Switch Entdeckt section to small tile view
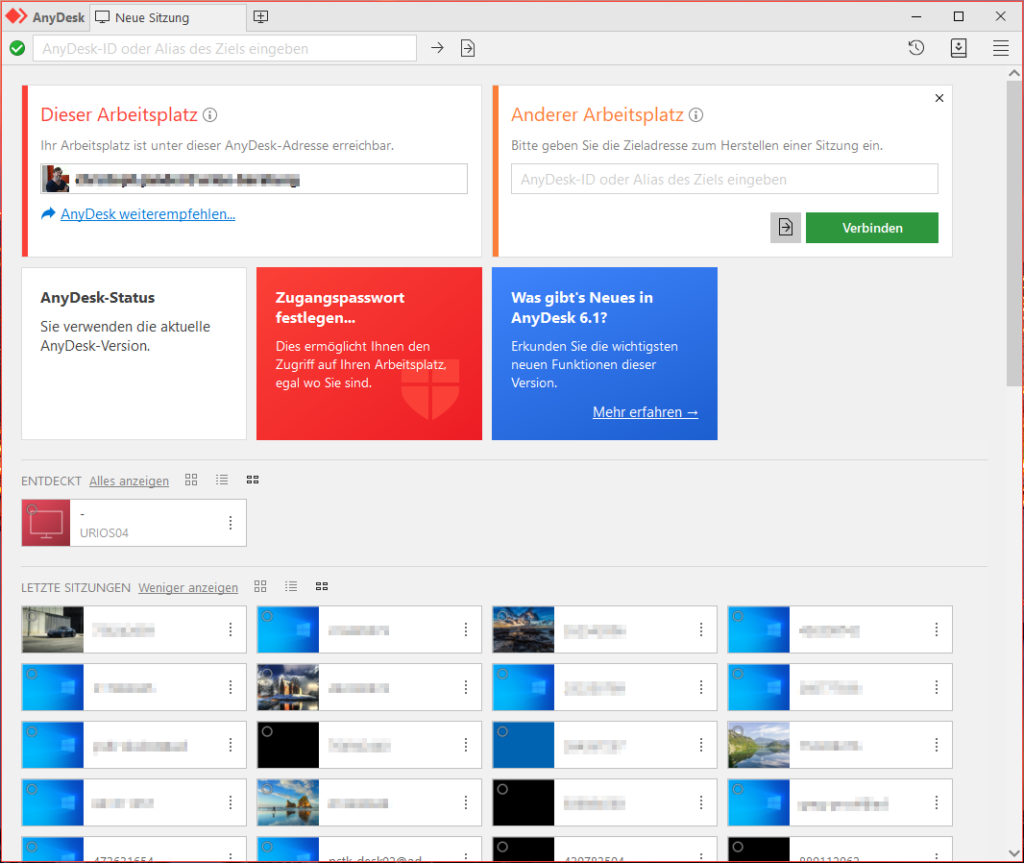The height and width of the screenshot is (863, 1024). pyautogui.click(x=253, y=480)
